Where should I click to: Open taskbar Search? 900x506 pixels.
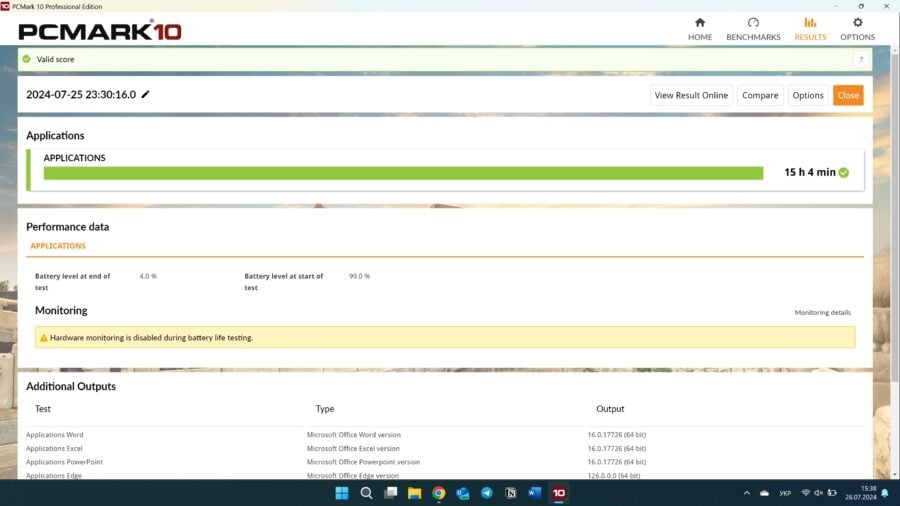pos(366,493)
